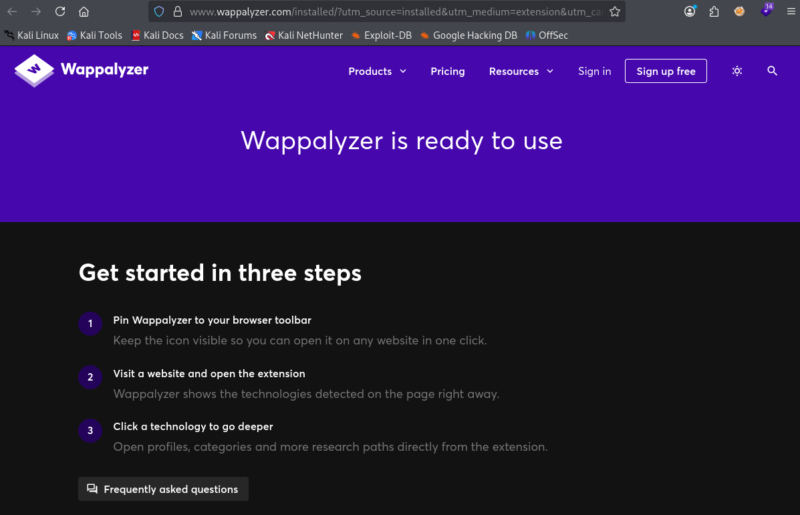Image resolution: width=800 pixels, height=515 pixels.
Task: Click the Sign in link
Action: [594, 71]
